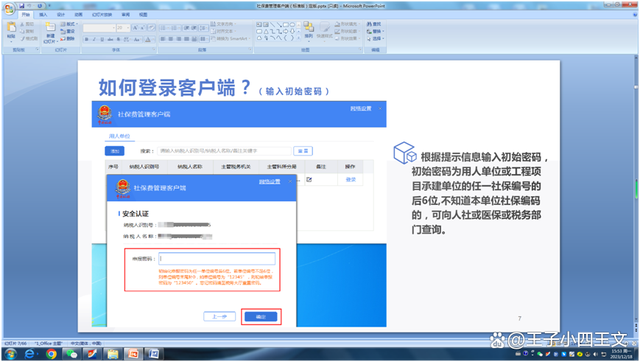The height and width of the screenshot is (362, 640).
Task: Expand the shapes gallery more arrow
Action: click(x=298, y=38)
